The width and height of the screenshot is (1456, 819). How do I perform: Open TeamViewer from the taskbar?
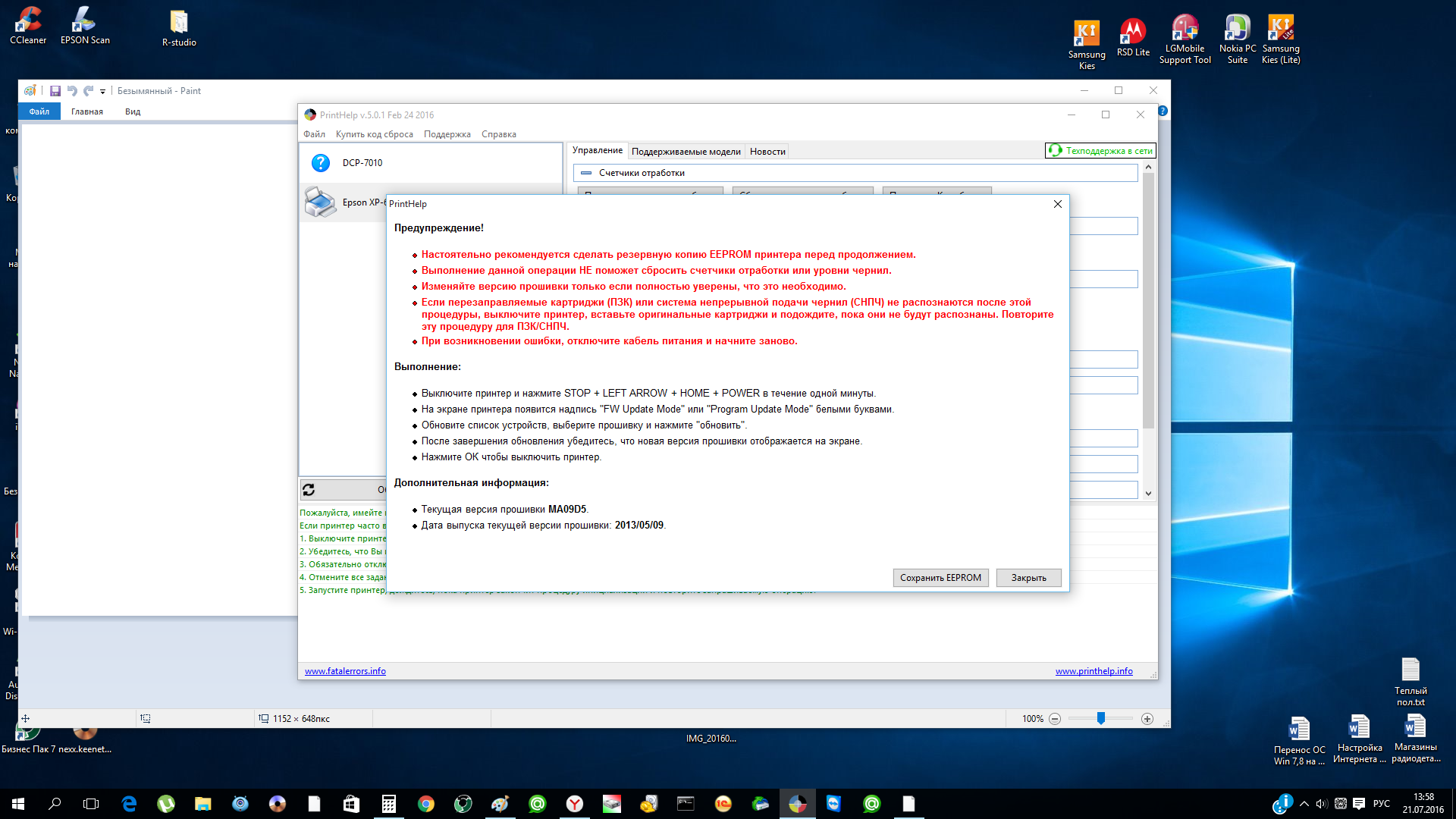pos(834,804)
